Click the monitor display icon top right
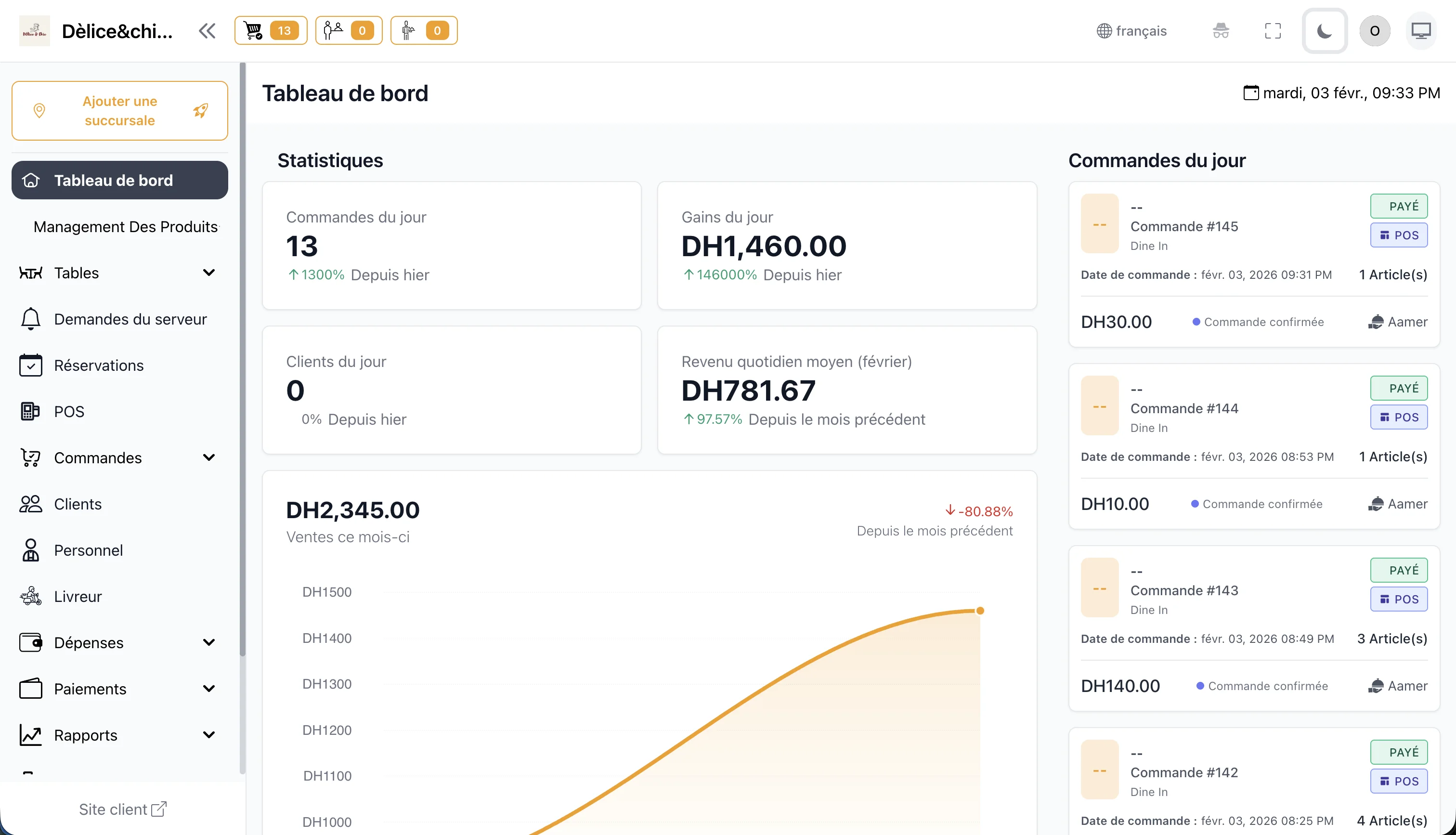This screenshot has height=835, width=1456. point(1421,30)
